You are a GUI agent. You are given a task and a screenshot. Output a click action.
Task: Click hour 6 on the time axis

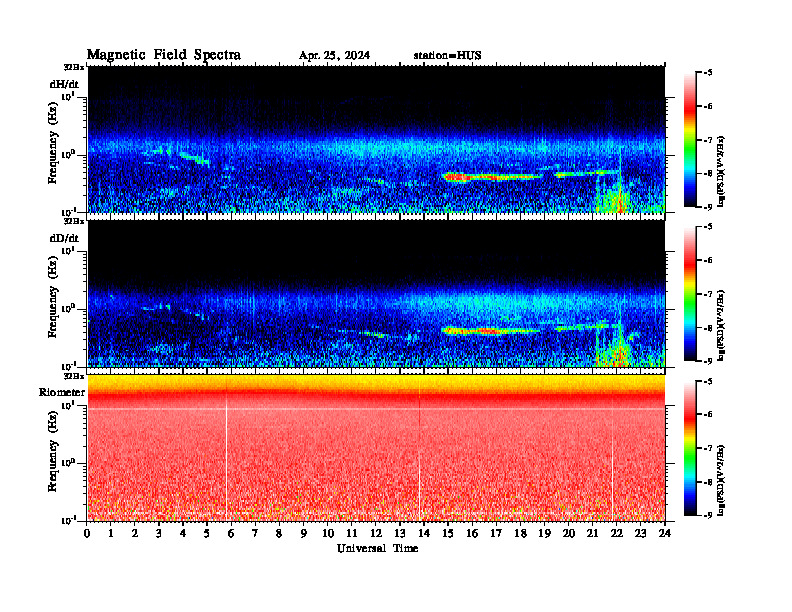pyautogui.click(x=231, y=534)
